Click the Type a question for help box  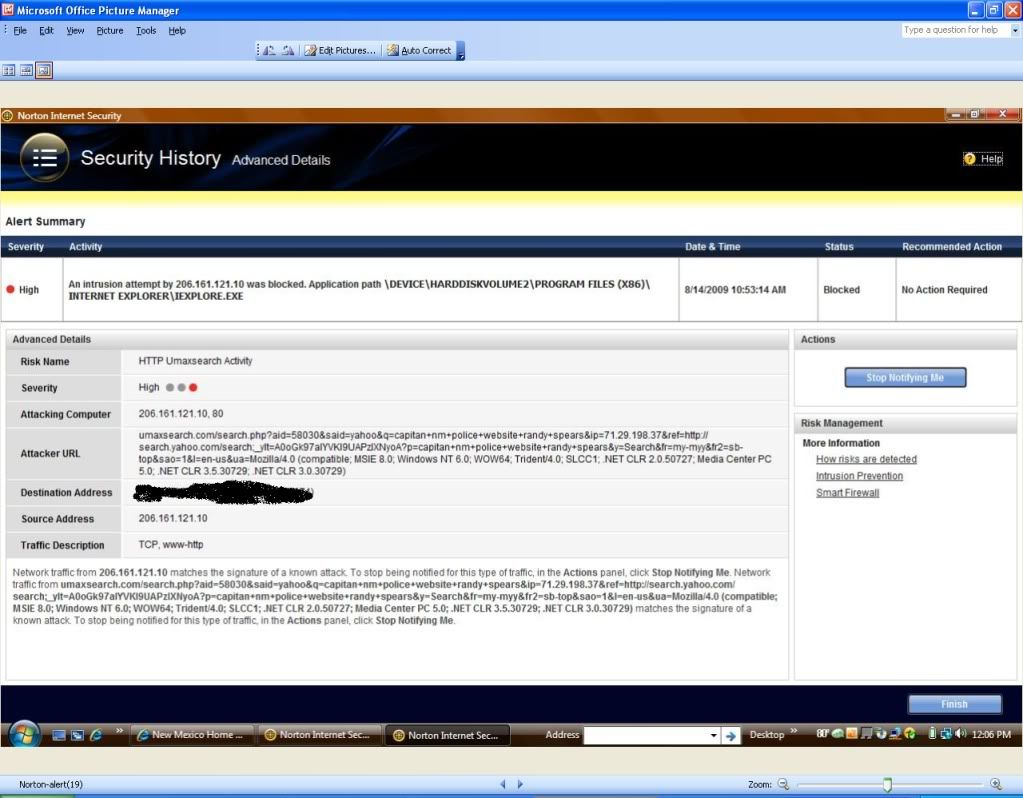click(956, 30)
